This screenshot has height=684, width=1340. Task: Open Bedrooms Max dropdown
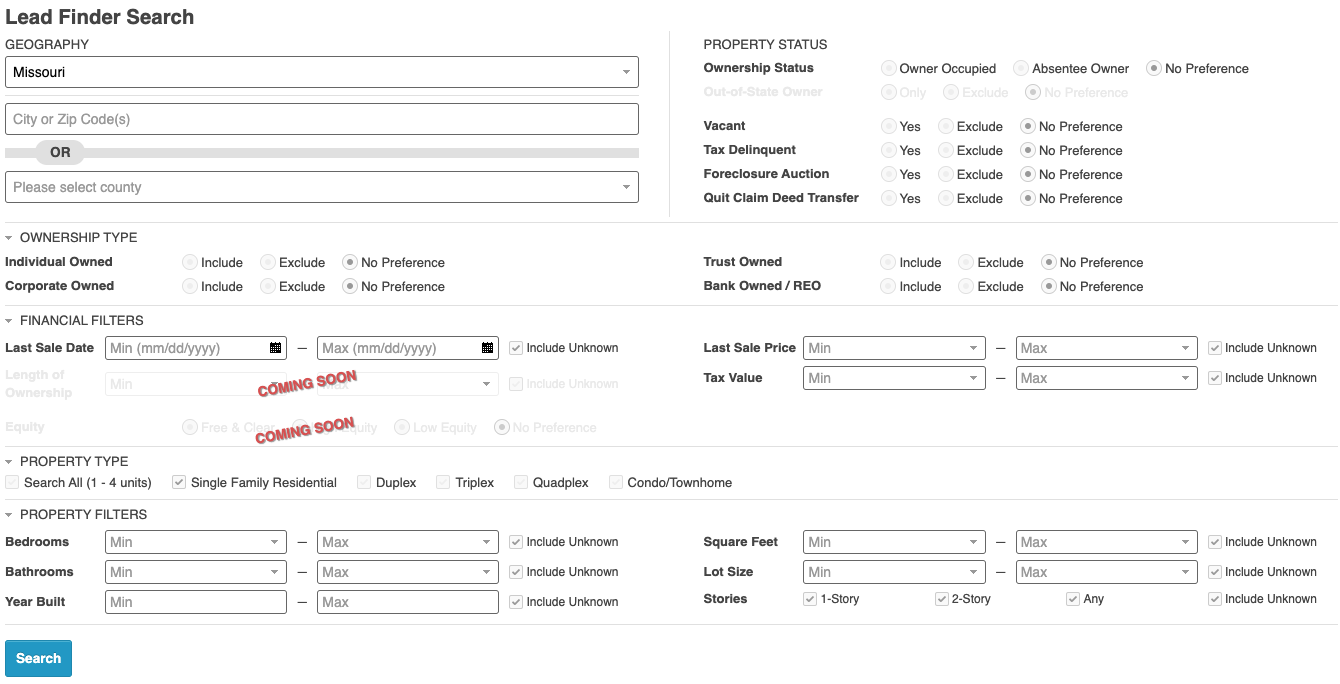coord(408,542)
